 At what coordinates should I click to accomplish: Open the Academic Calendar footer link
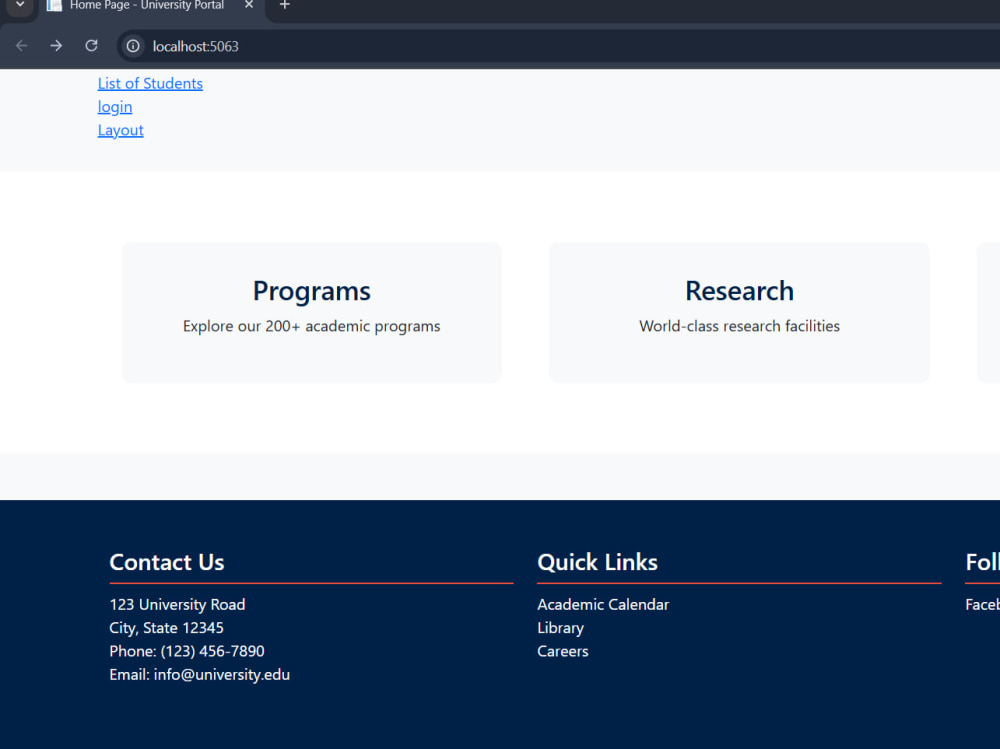[603, 604]
